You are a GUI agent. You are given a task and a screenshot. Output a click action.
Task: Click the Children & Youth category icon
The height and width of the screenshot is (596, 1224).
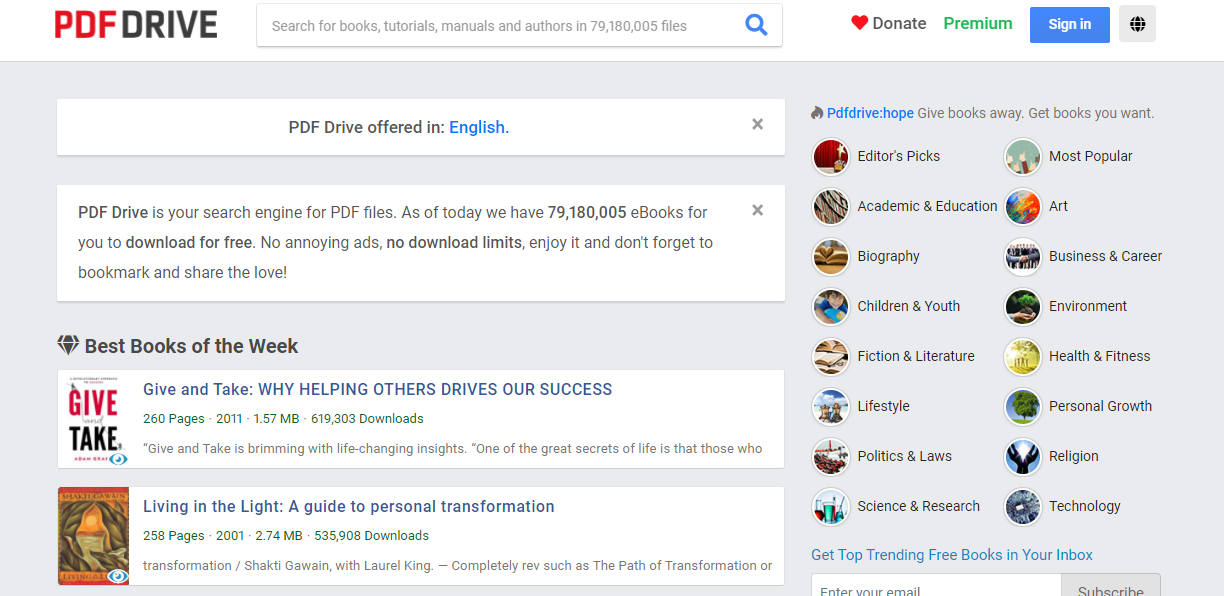tap(831, 306)
